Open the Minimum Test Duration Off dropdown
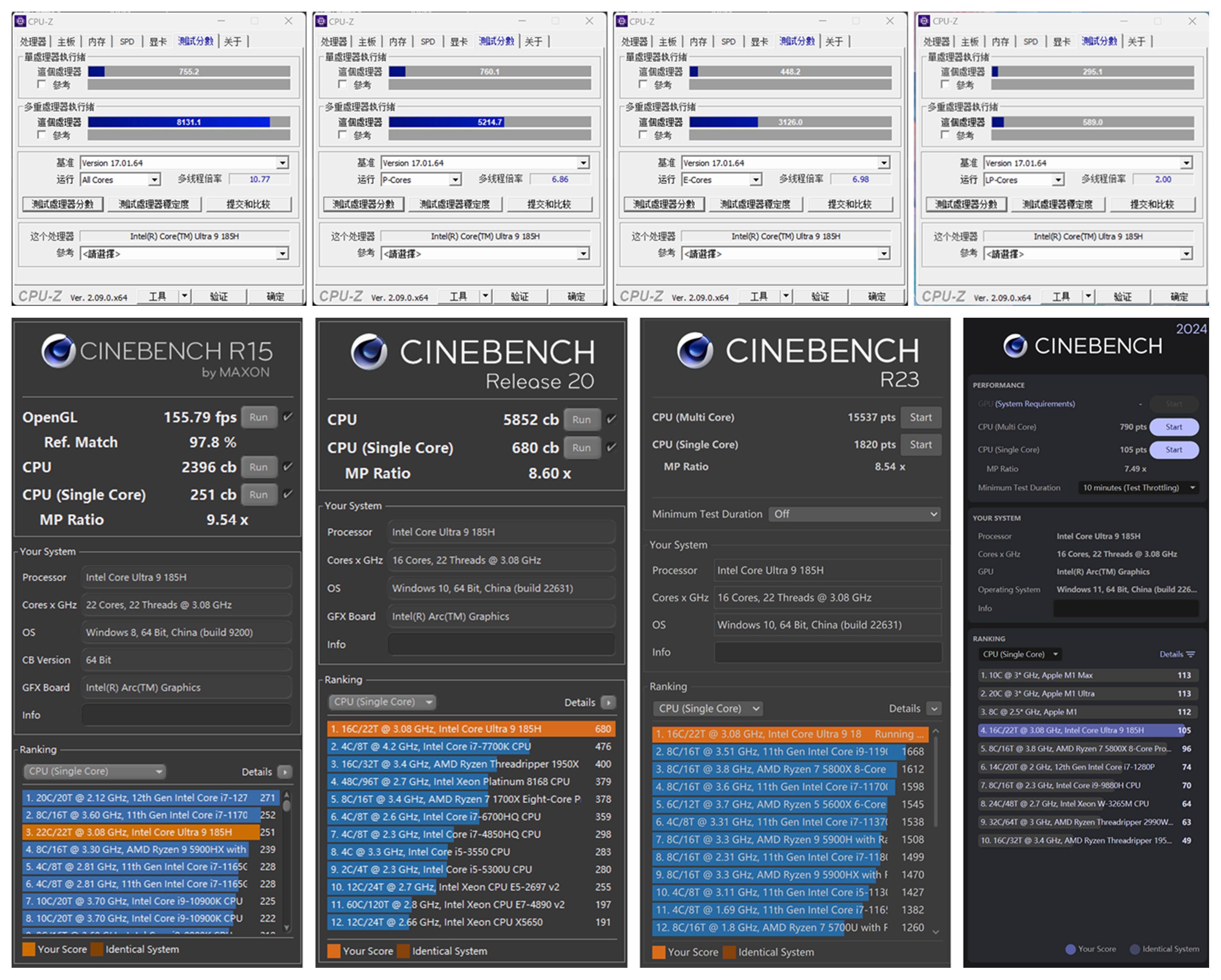Image resolution: width=1221 pixels, height=980 pixels. tap(855, 514)
